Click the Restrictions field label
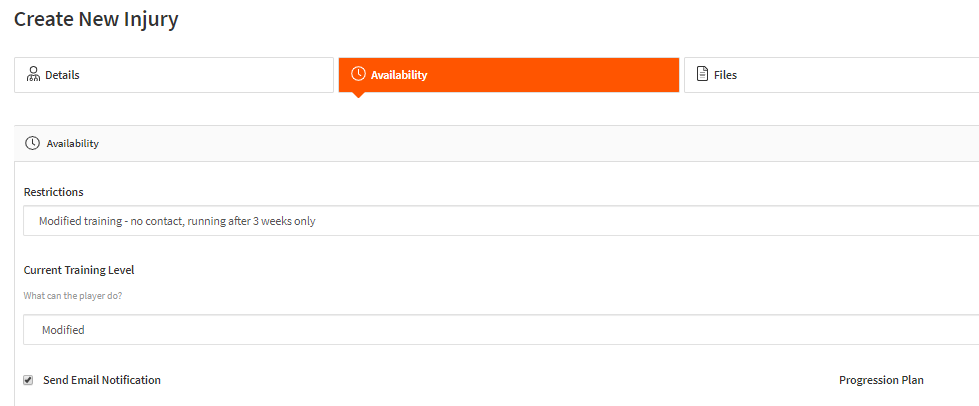The width and height of the screenshot is (979, 406). (x=54, y=192)
